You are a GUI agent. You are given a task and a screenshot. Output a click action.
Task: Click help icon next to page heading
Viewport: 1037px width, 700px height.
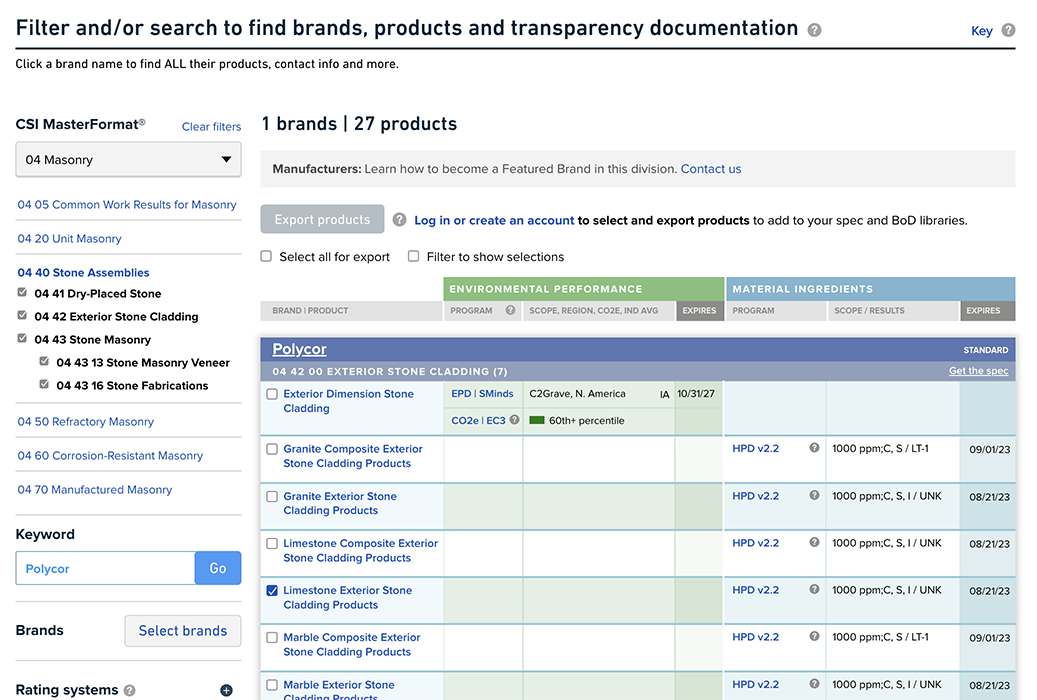(x=814, y=30)
